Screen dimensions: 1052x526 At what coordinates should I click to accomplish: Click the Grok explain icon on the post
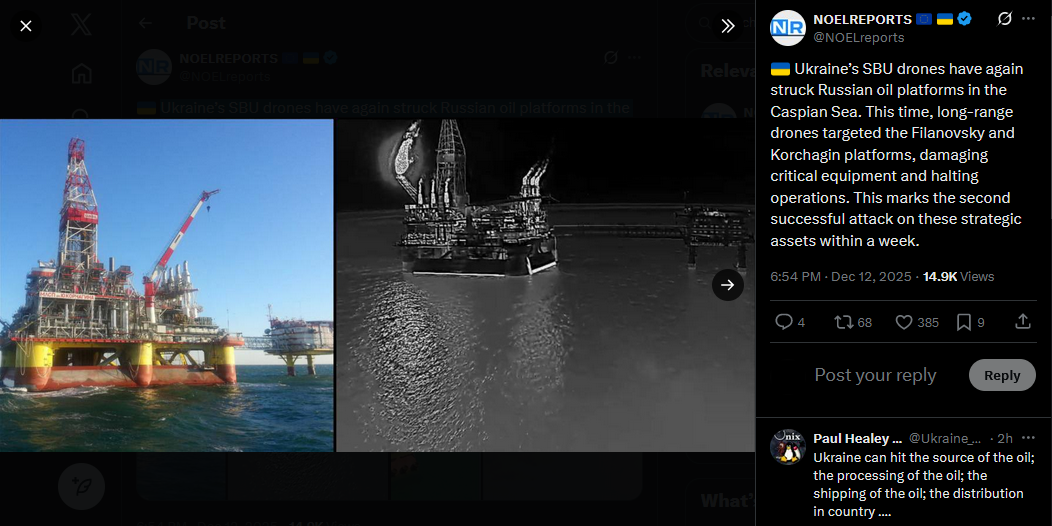point(1004,19)
